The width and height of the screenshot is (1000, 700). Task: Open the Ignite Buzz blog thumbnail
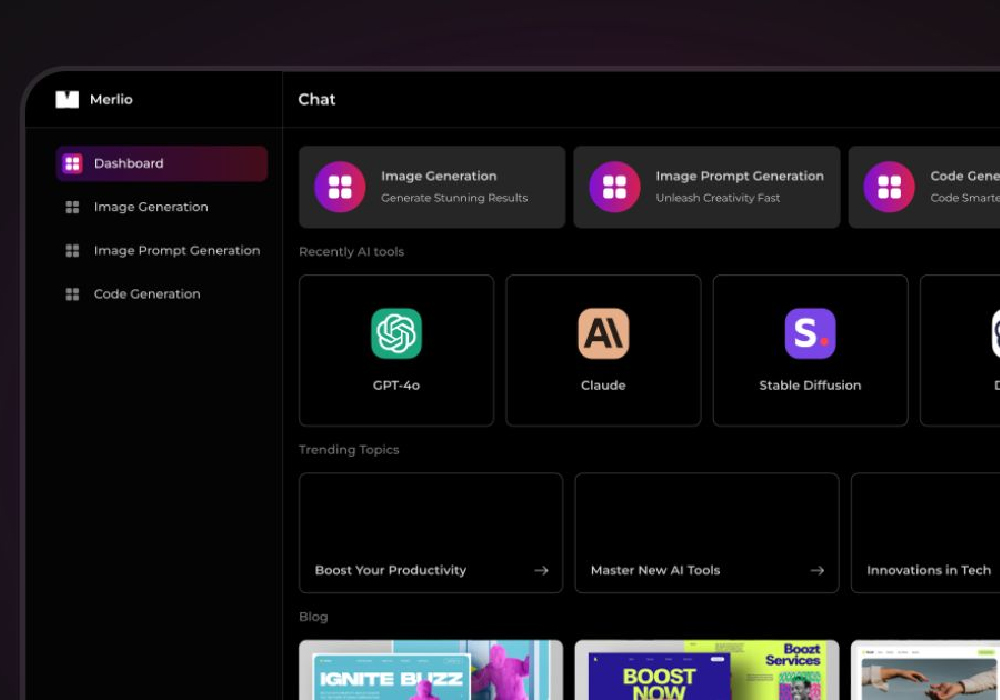tap(430, 671)
